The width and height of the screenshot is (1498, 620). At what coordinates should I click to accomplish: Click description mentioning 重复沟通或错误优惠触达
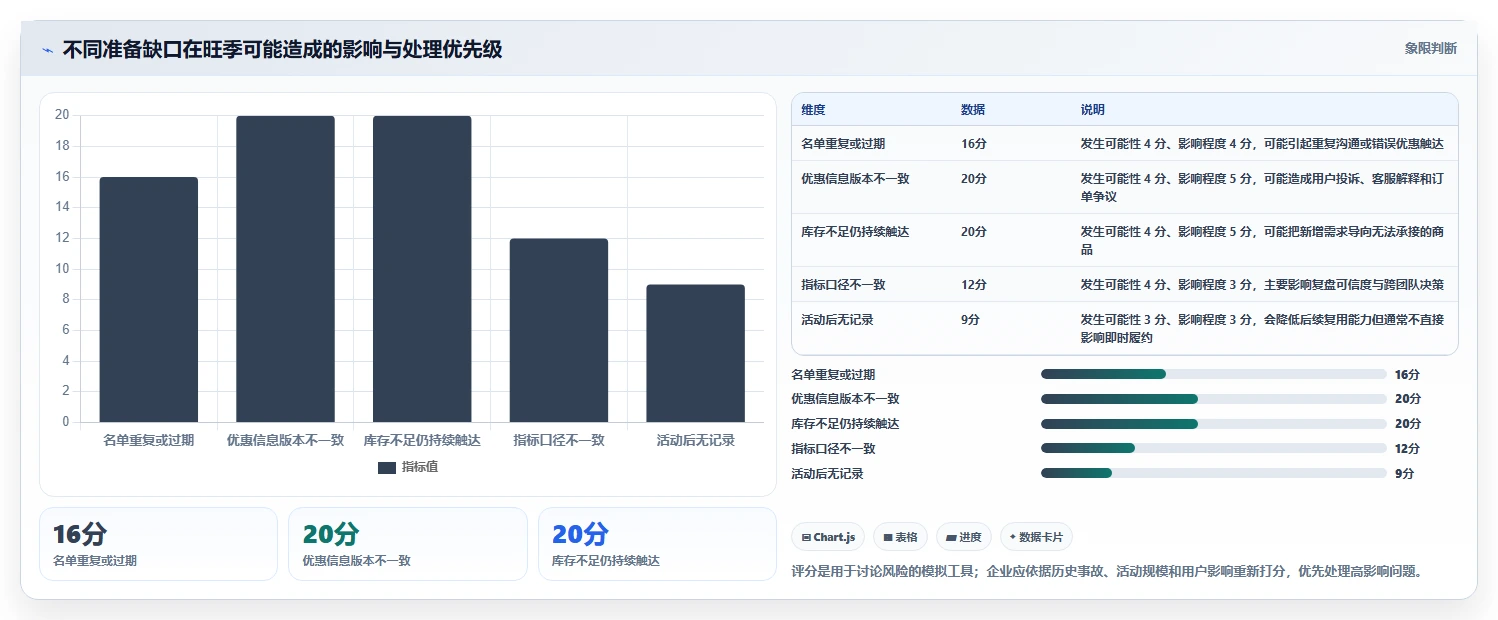[x=1262, y=144]
